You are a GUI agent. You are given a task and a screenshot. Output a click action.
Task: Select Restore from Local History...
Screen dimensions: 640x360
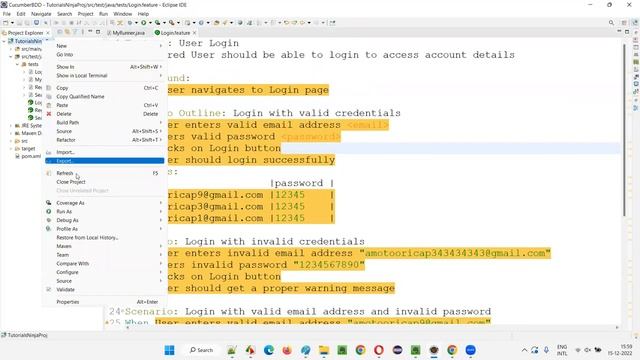click(105, 238)
